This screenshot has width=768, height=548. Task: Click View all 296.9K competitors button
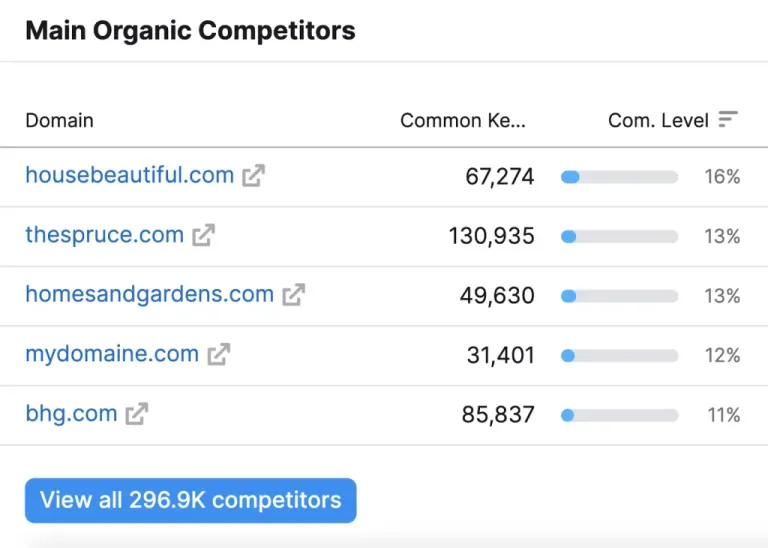pos(191,500)
